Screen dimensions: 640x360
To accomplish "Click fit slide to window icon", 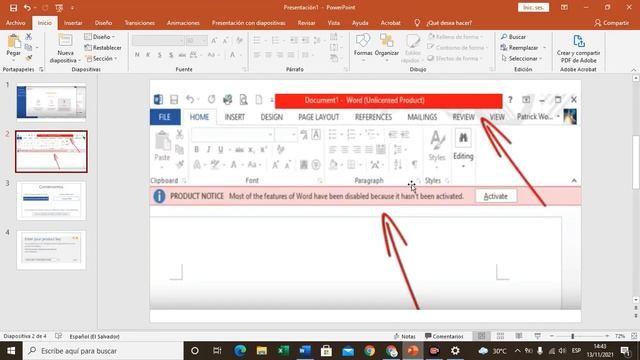I will click(x=634, y=336).
